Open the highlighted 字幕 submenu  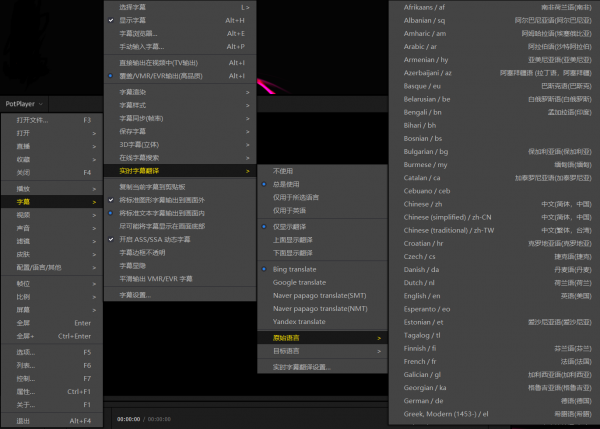point(52,202)
